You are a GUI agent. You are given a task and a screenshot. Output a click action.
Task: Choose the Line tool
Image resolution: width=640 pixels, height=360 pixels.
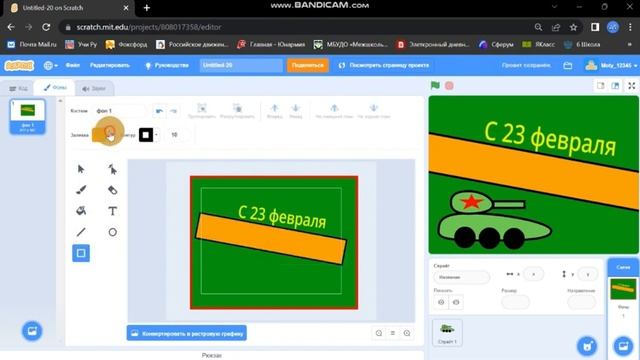click(x=81, y=232)
